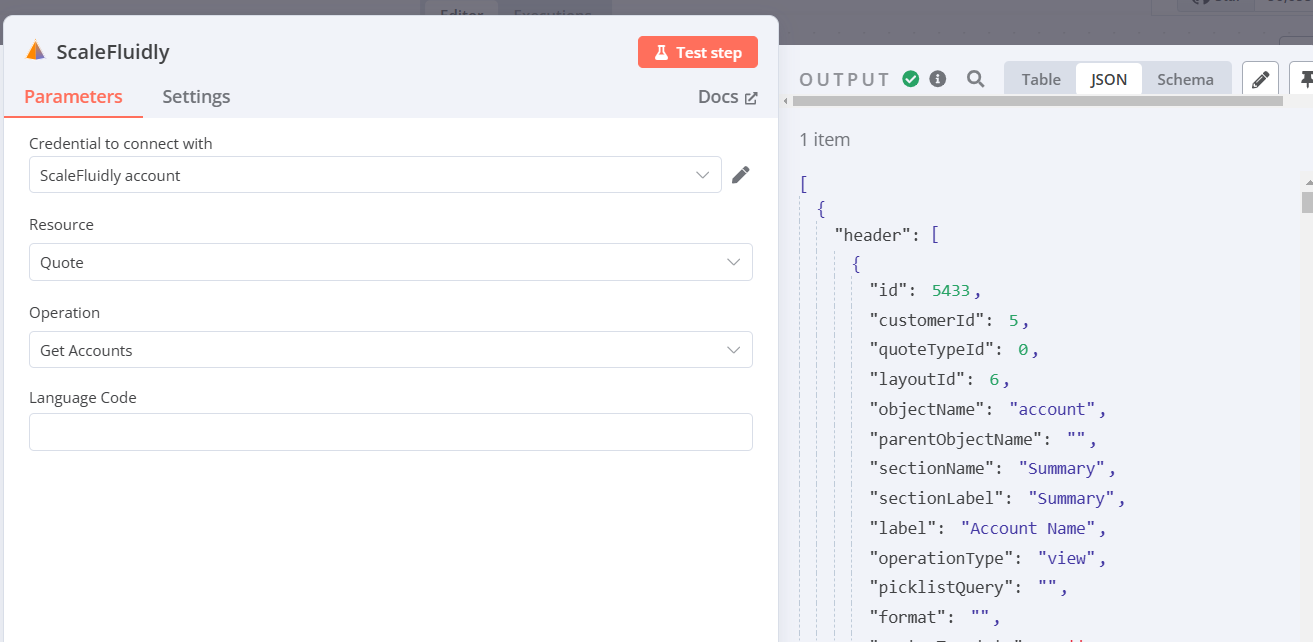The width and height of the screenshot is (1313, 642).
Task: Click the edit output pencil button
Action: pos(1260,79)
